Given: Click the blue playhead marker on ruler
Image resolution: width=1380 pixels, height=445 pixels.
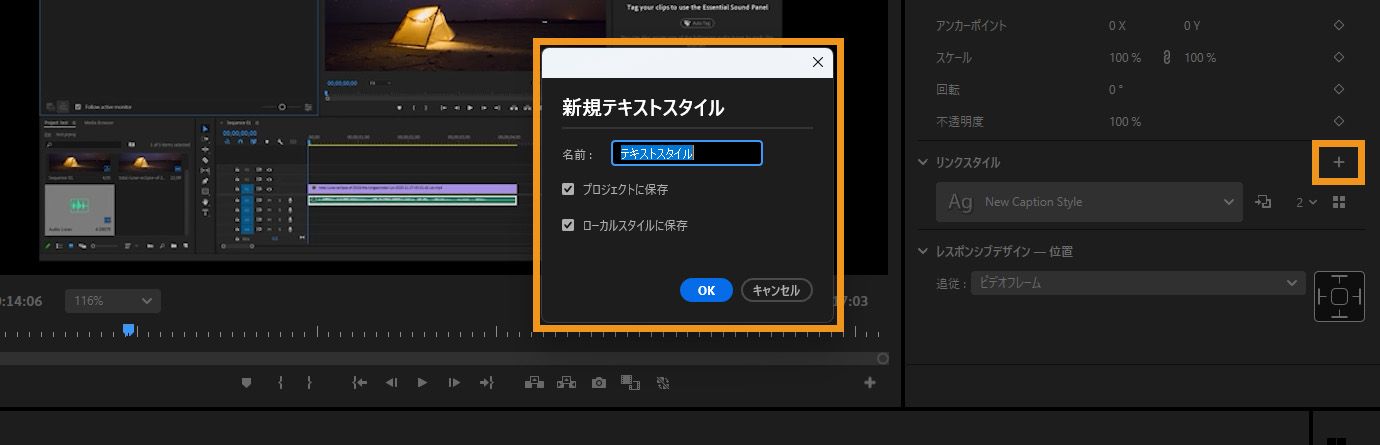Looking at the screenshot, I should pos(129,330).
